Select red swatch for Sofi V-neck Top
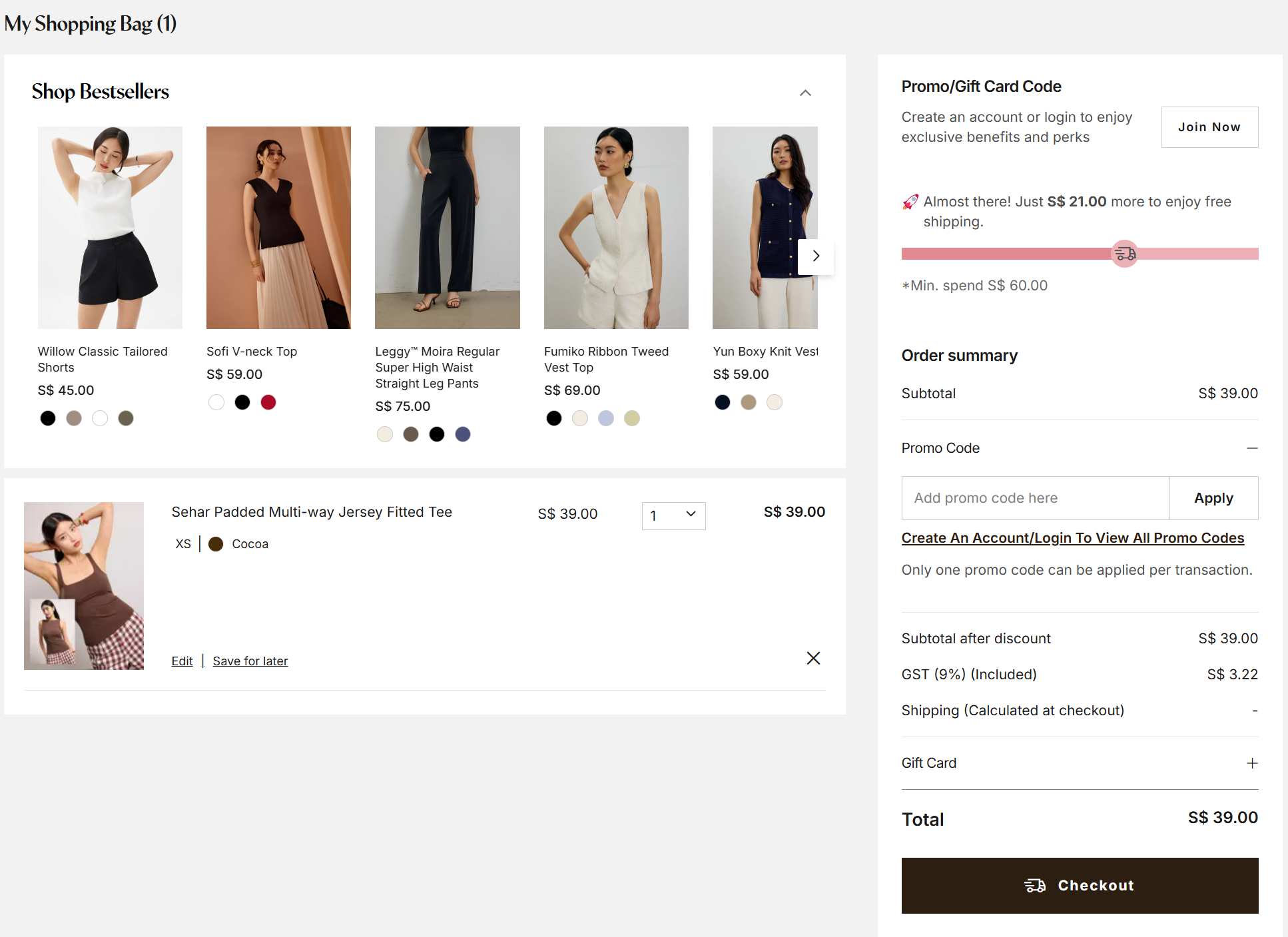Screen dimensions: 1288x937 pyautogui.click(x=268, y=402)
